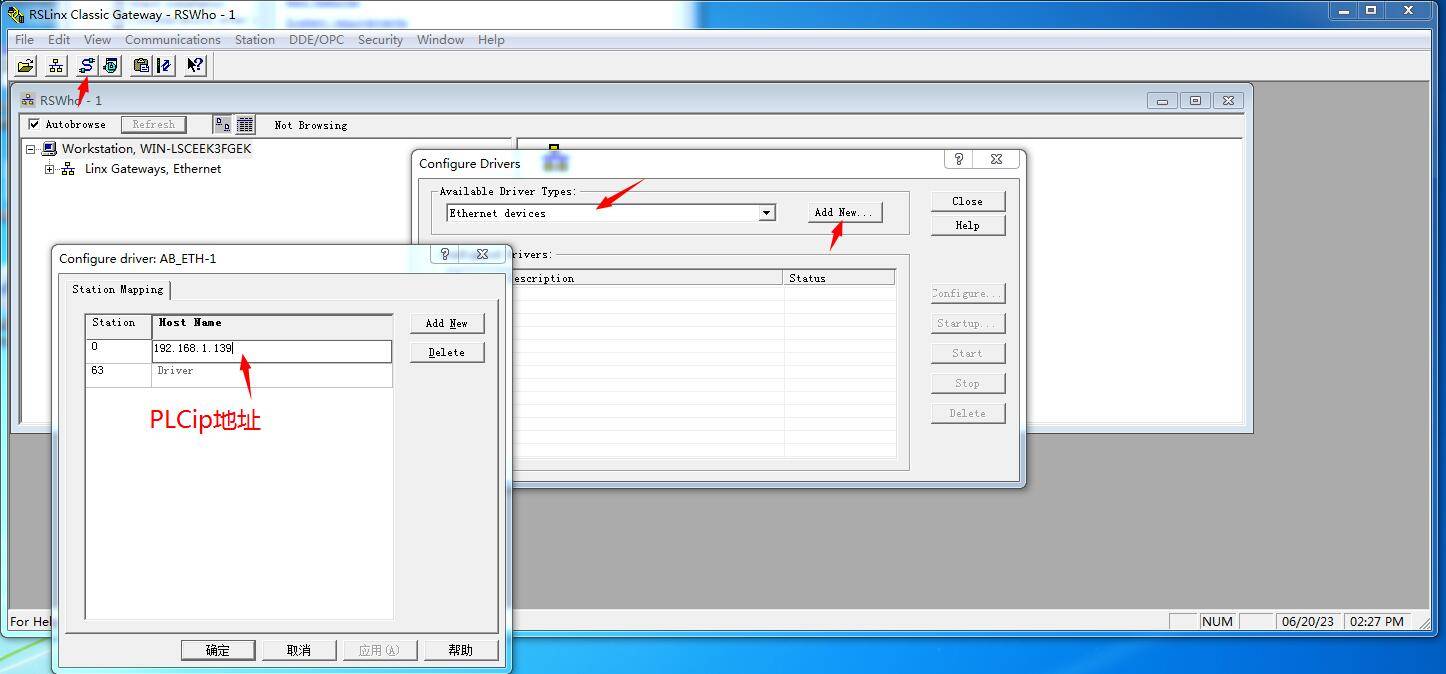Click Delete button in Configure Drivers dialog

967,413
